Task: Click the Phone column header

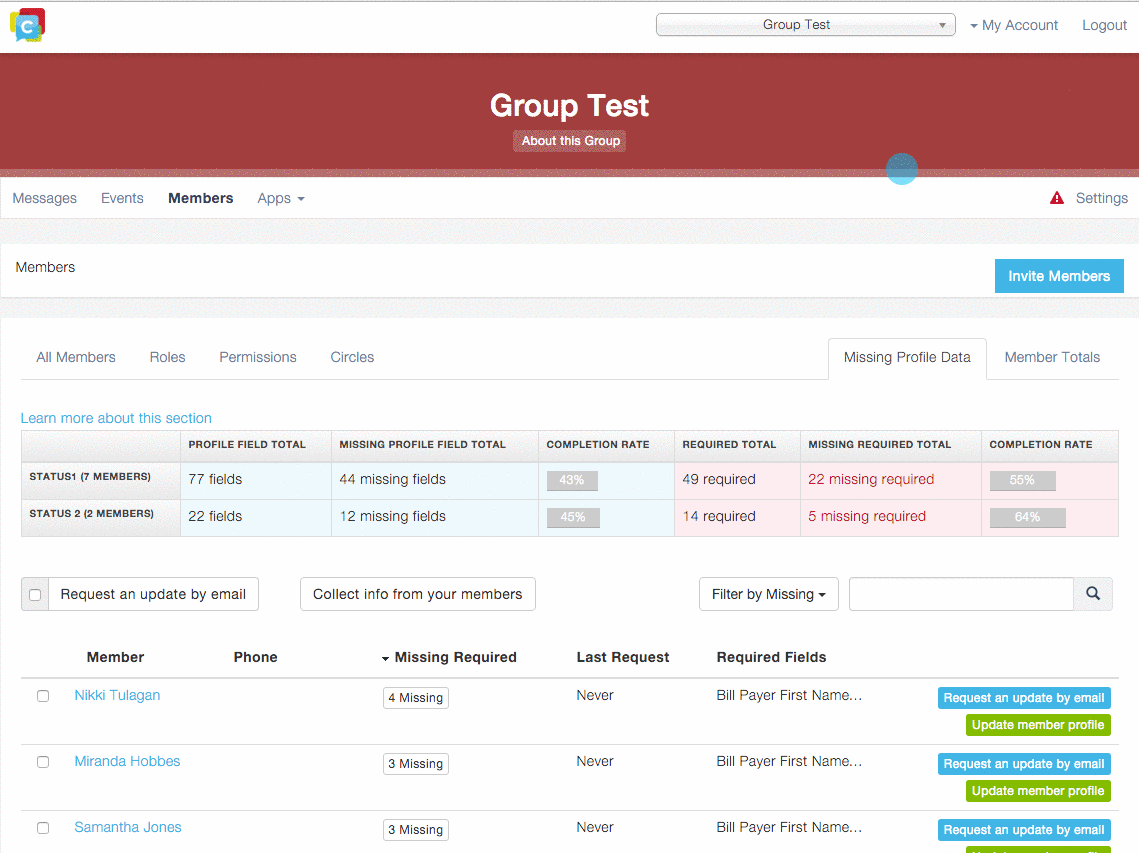Action: coord(256,658)
